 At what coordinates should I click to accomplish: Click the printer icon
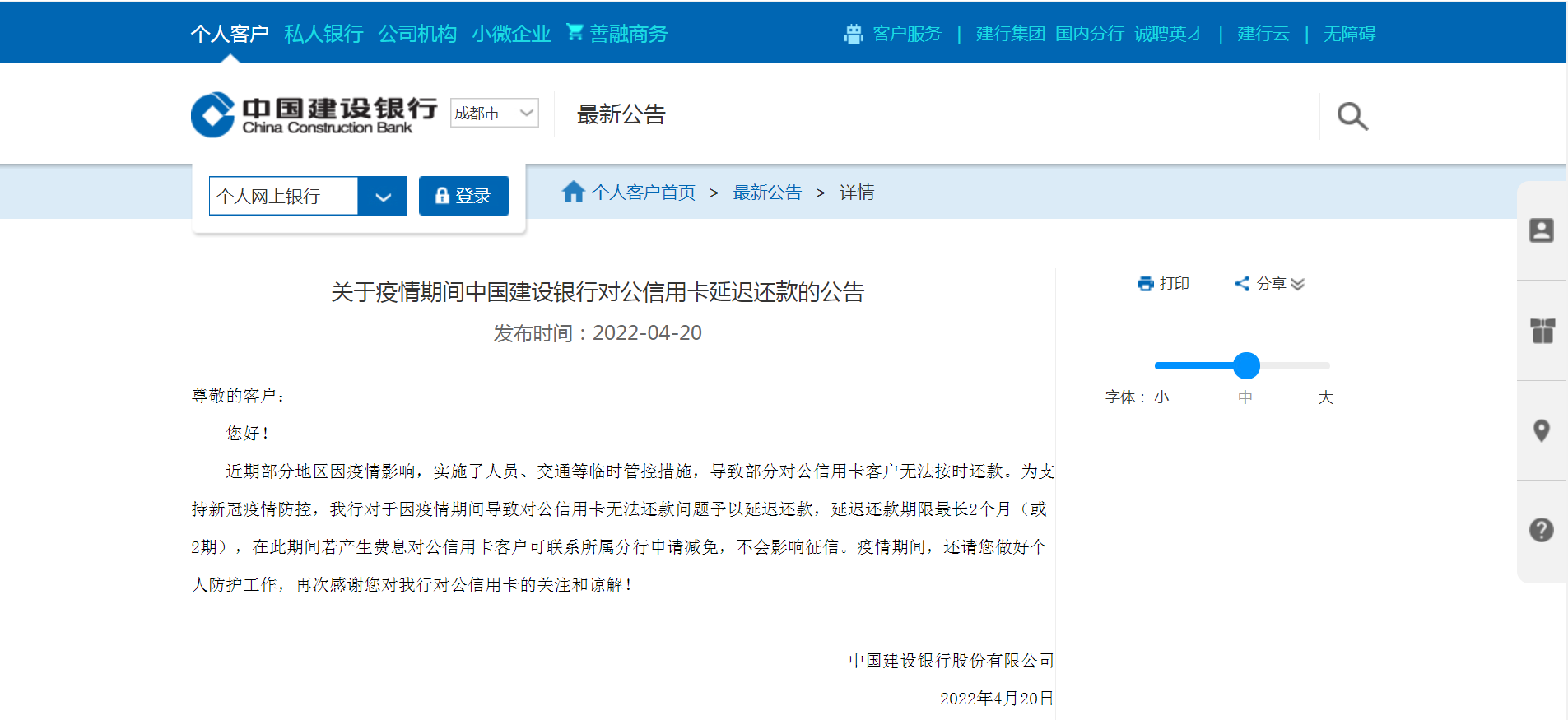1145,283
